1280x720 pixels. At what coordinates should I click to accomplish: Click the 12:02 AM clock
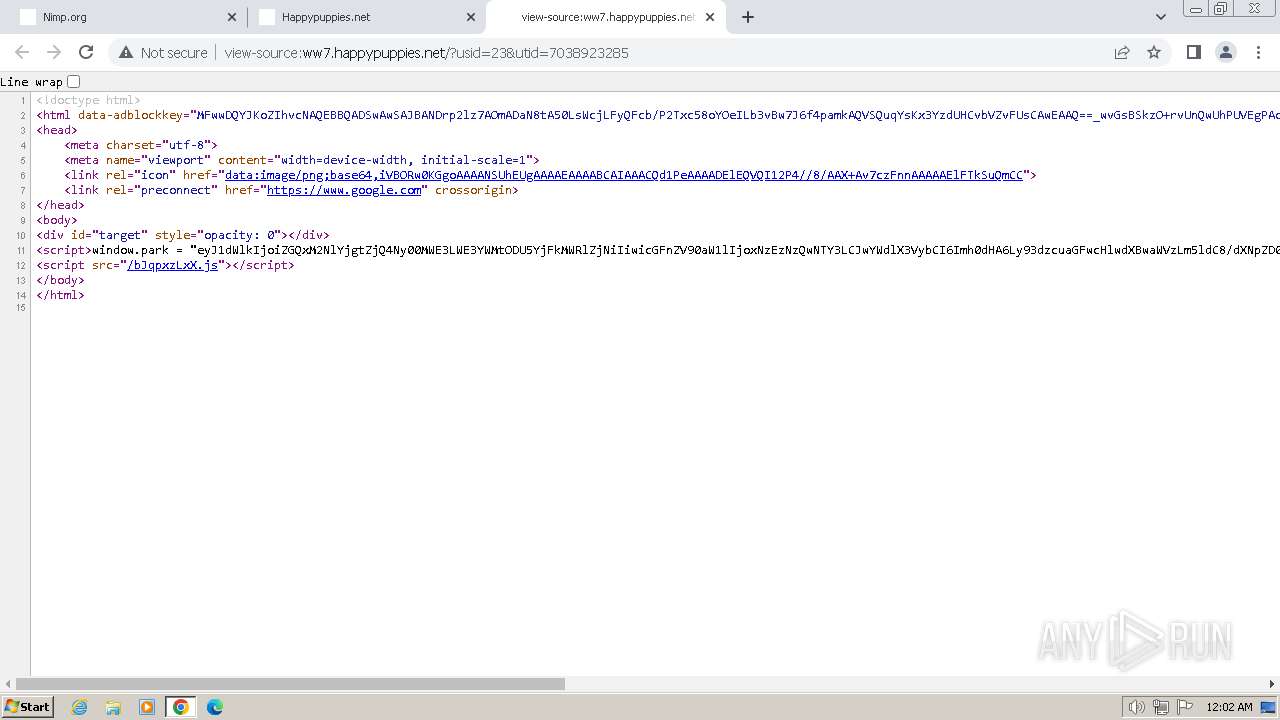point(1229,707)
